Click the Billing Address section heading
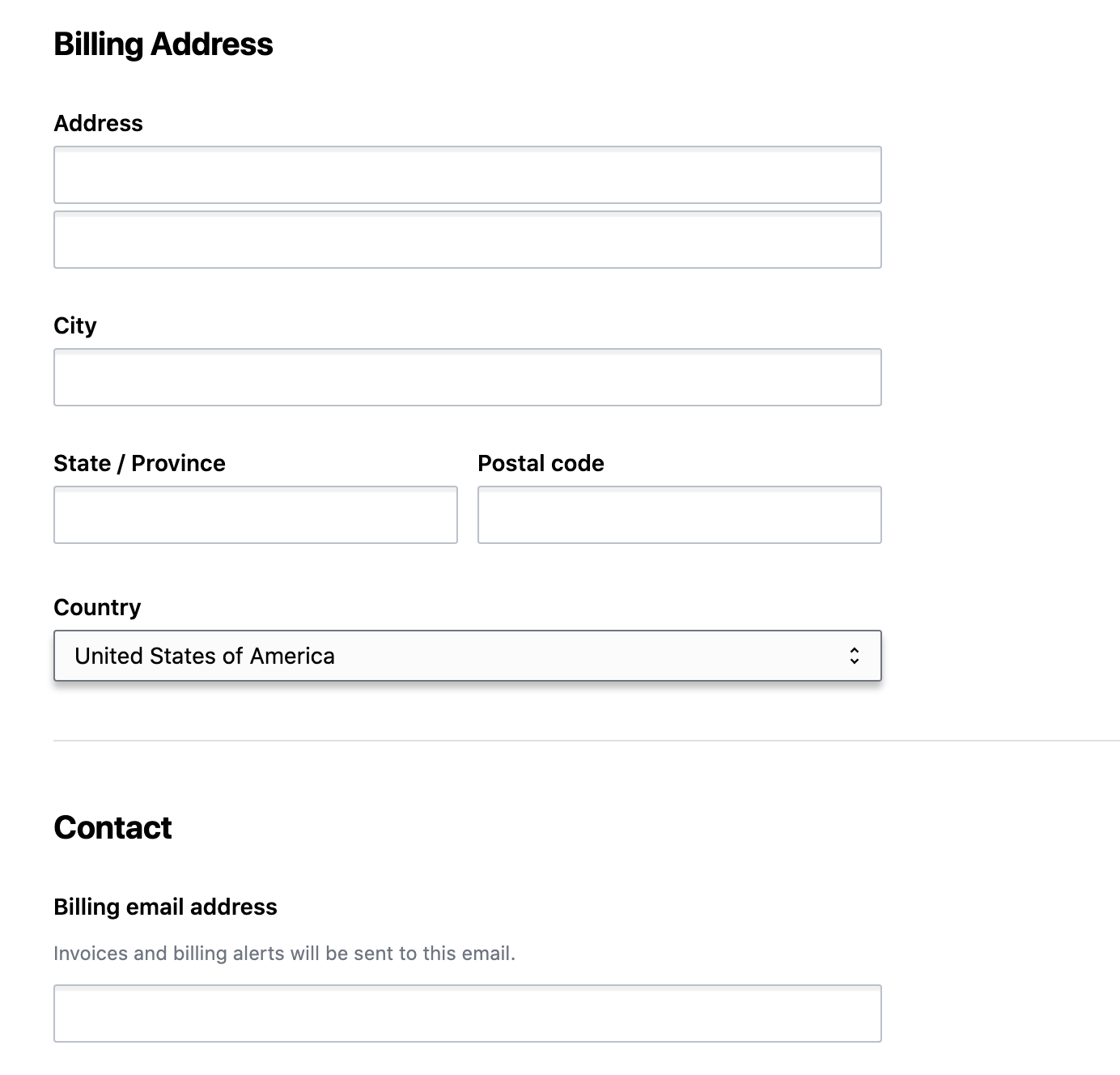The height and width of the screenshot is (1075, 1120). 163,44
